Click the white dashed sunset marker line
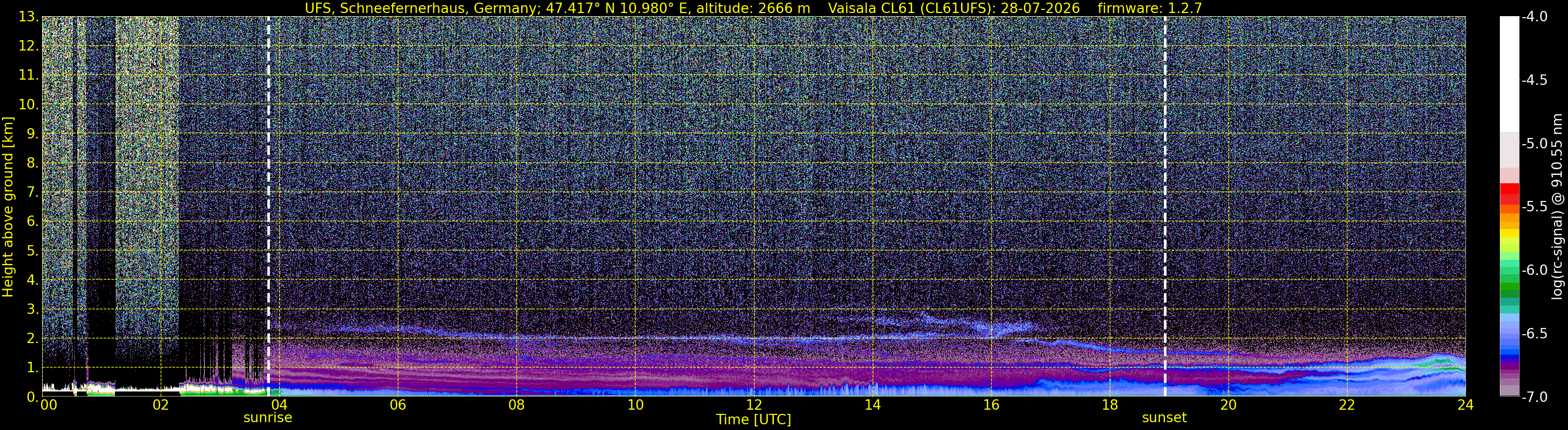This screenshot has width=1568, height=430. pyautogui.click(x=1165, y=206)
